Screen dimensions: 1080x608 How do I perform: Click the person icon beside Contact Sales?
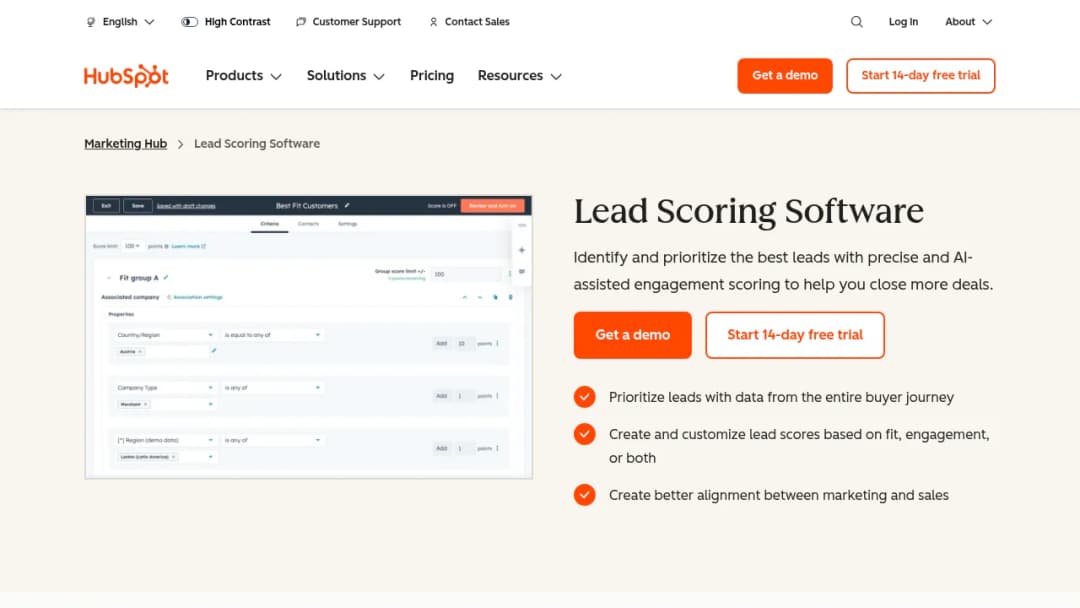pyautogui.click(x=433, y=22)
